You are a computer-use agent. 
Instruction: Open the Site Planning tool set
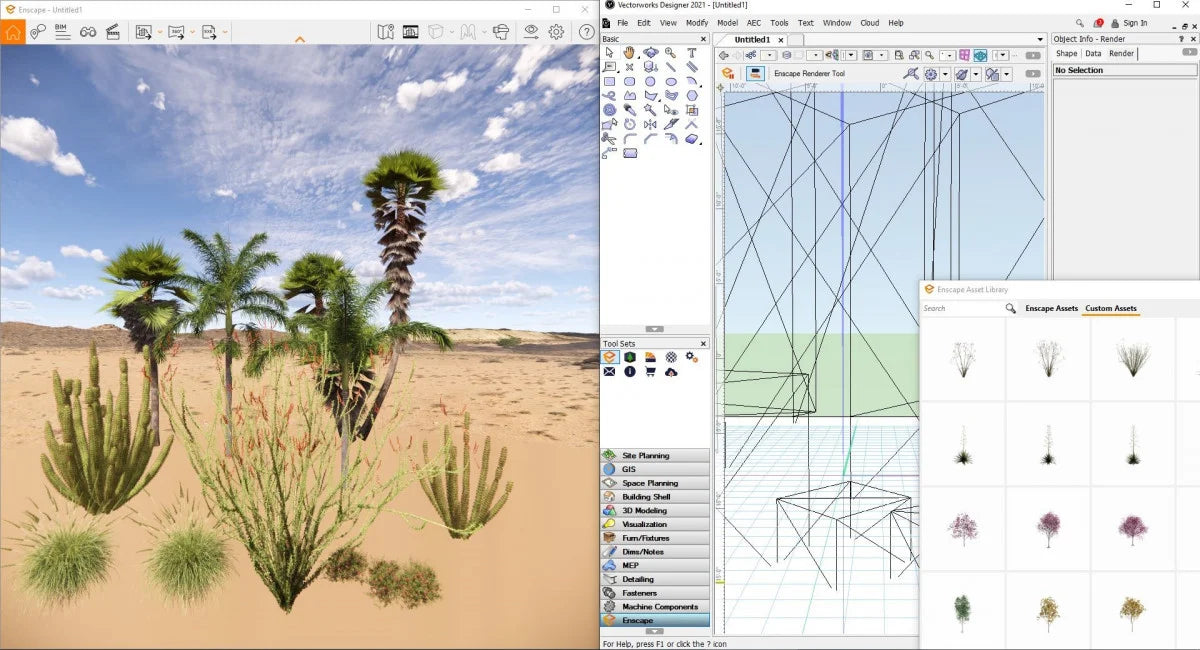[655, 456]
